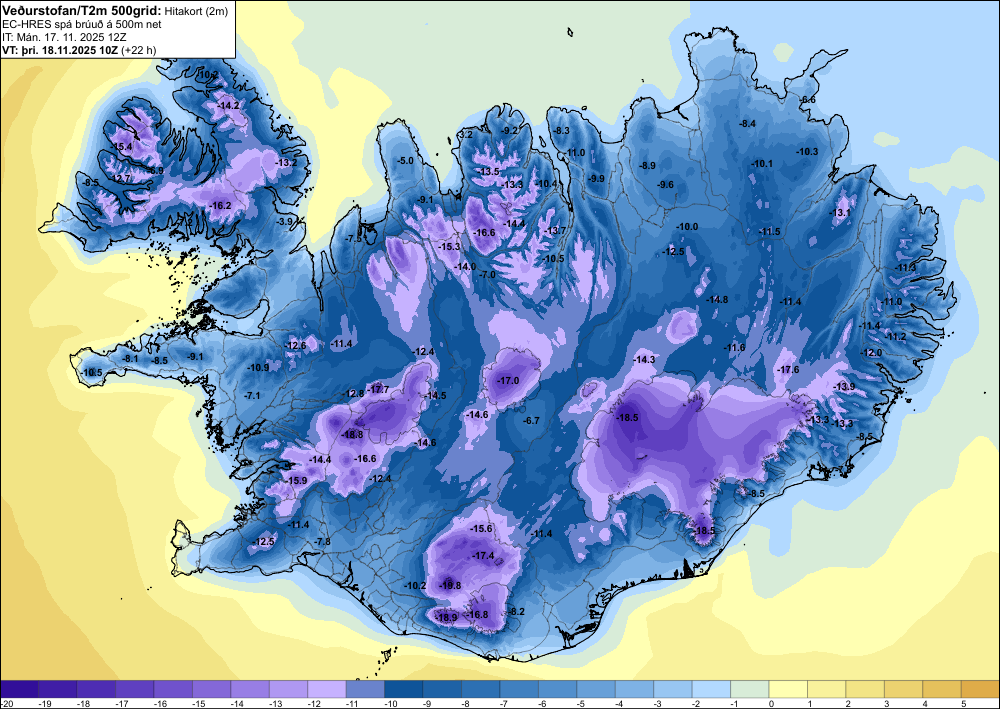Image resolution: width=1000 pixels, height=709 pixels.
Task: Click the legend swatch between -20 and -19
Action: [19, 689]
